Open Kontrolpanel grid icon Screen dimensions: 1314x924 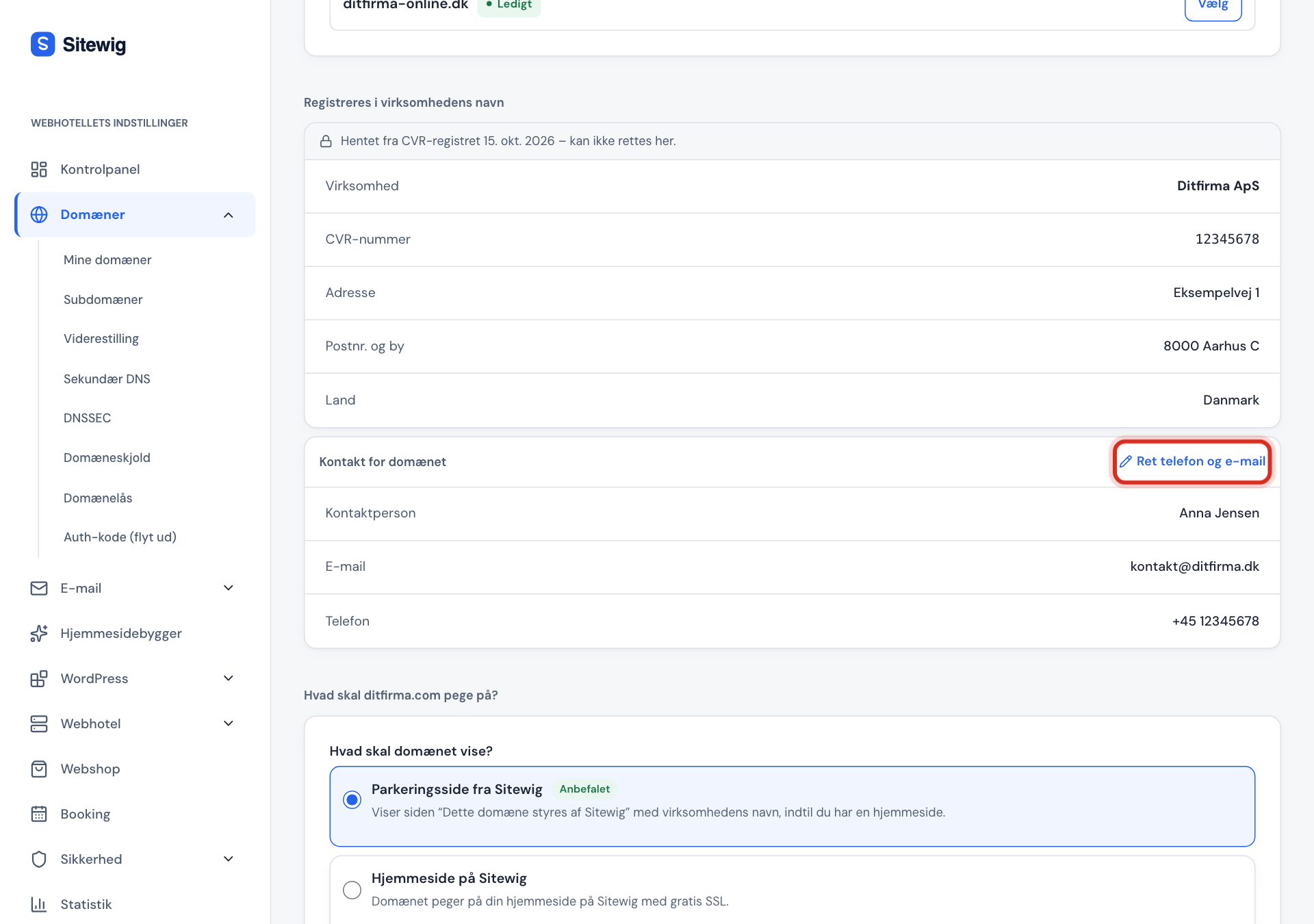[x=39, y=169]
